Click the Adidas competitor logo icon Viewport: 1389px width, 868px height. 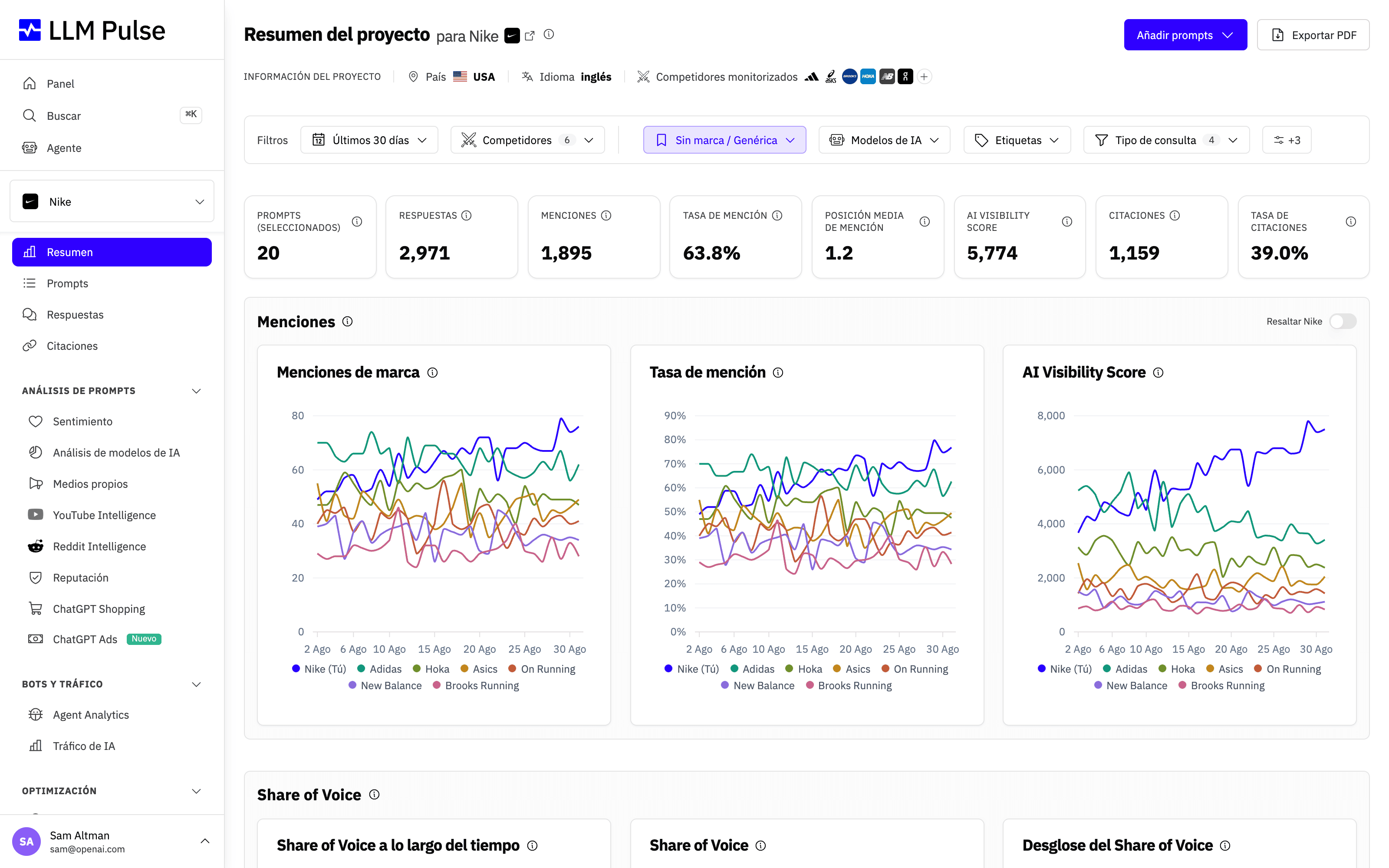click(812, 77)
